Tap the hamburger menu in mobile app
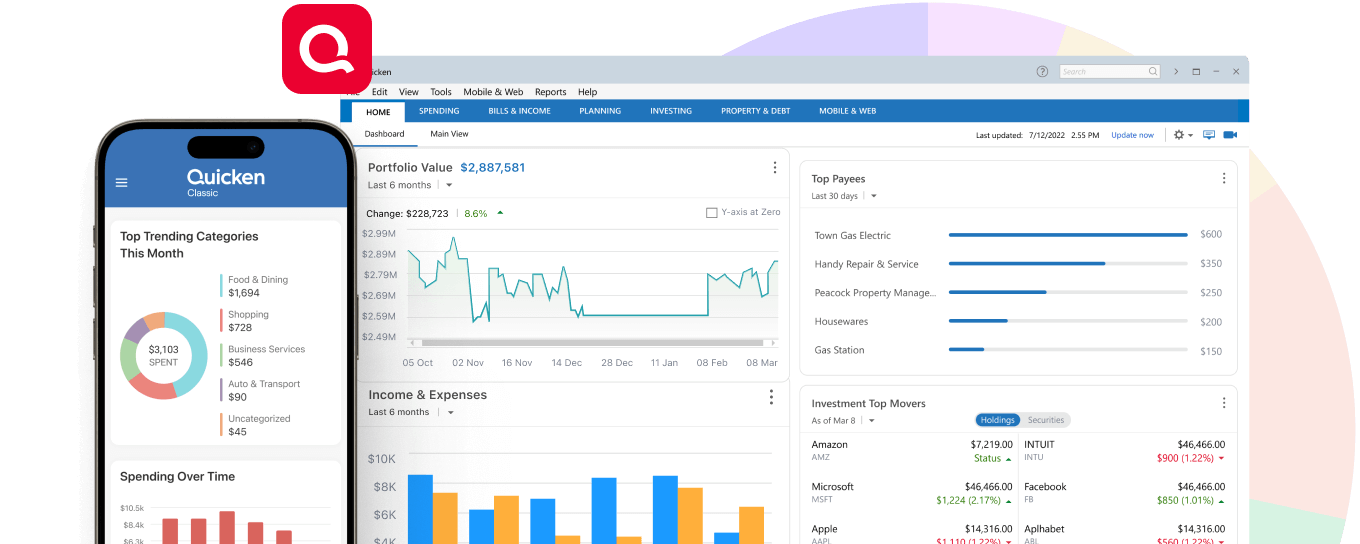 tap(122, 183)
